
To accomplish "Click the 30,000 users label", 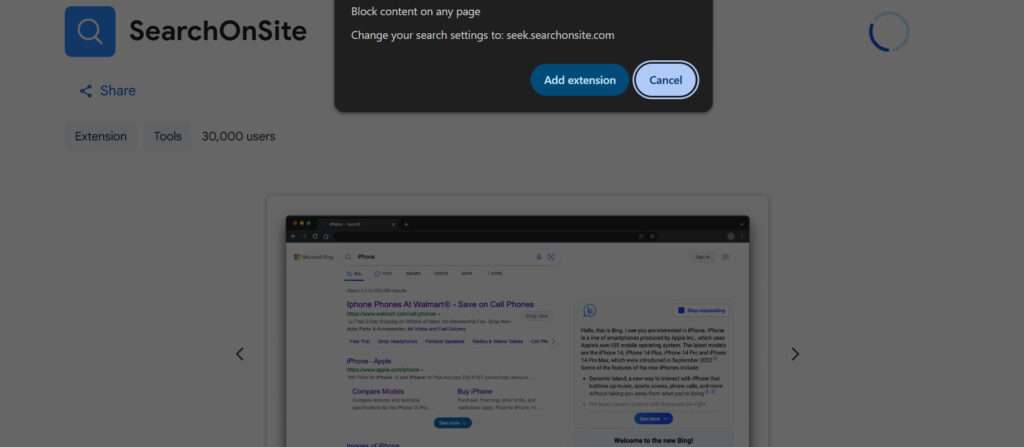I will (x=238, y=137).
